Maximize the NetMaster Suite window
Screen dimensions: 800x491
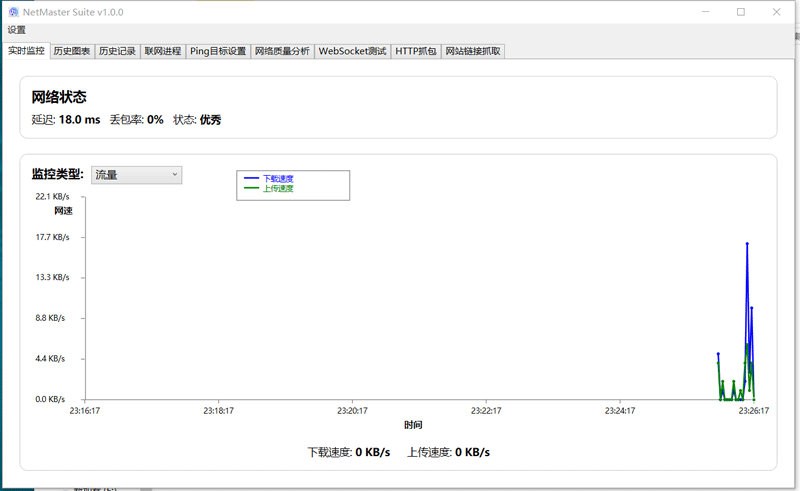pyautogui.click(x=740, y=12)
